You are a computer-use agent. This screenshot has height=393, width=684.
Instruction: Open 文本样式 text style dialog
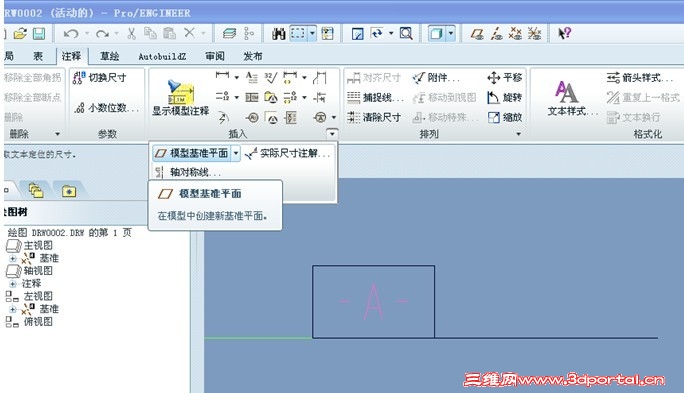(x=572, y=99)
